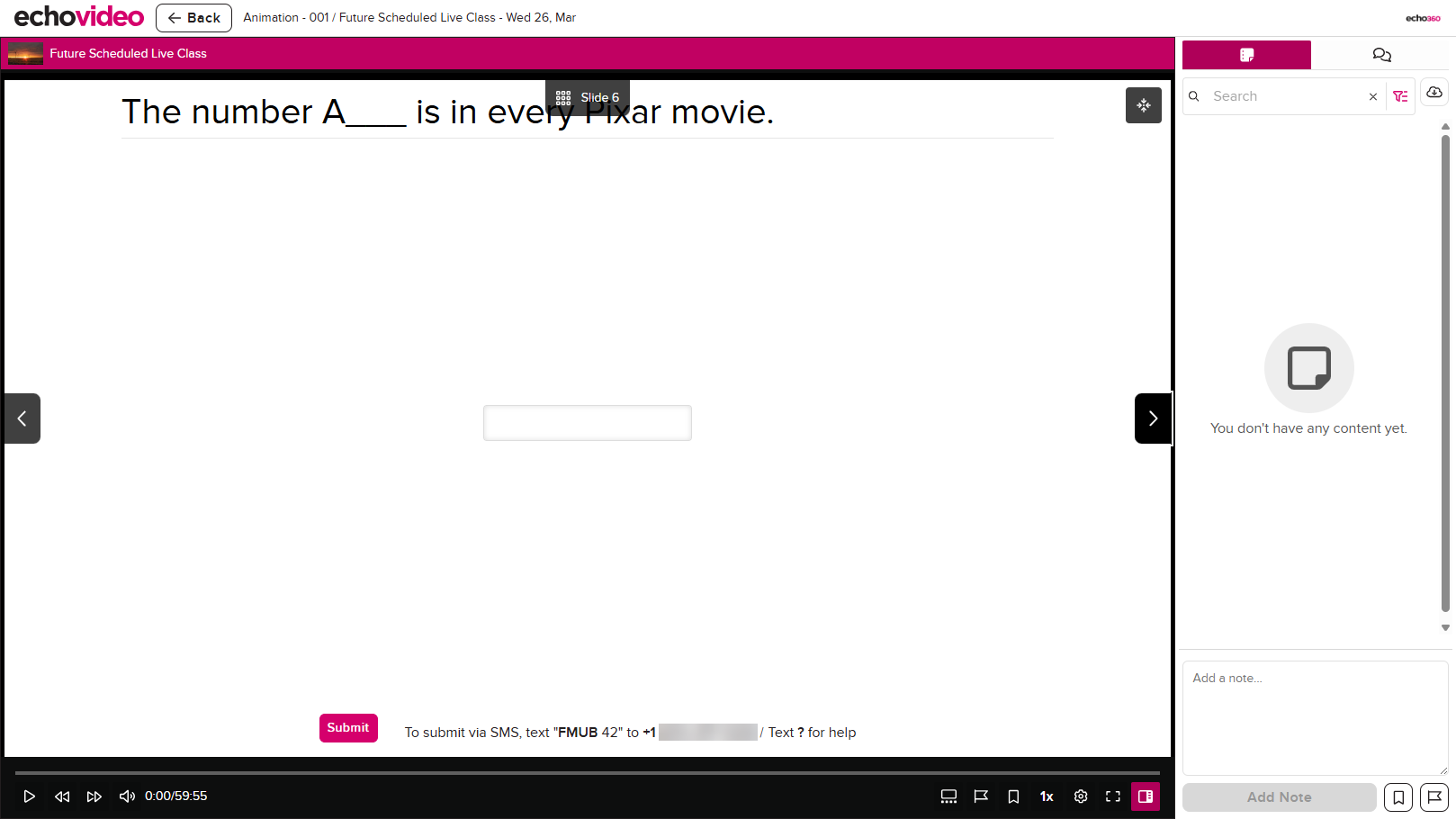Clear the search field with the X

(x=1373, y=96)
